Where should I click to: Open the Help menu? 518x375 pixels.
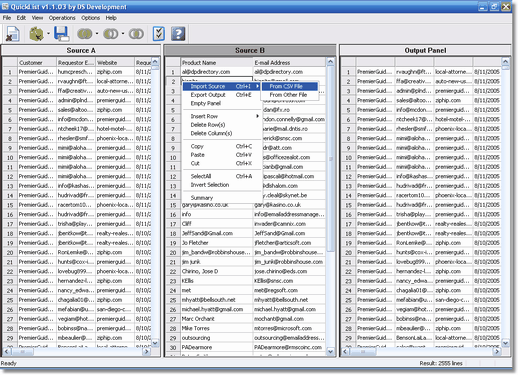click(x=111, y=18)
